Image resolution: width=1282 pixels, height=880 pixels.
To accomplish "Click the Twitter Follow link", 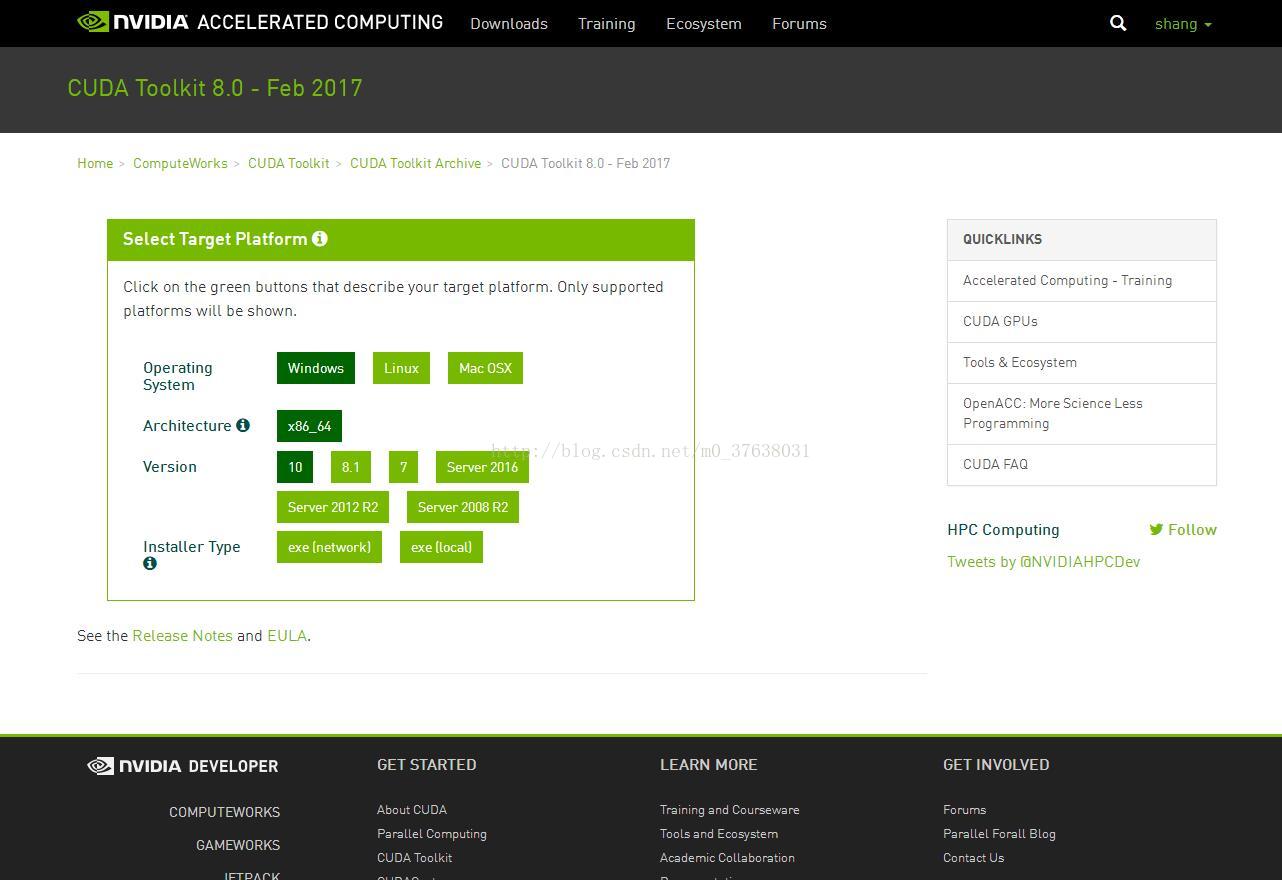I will click(1183, 530).
